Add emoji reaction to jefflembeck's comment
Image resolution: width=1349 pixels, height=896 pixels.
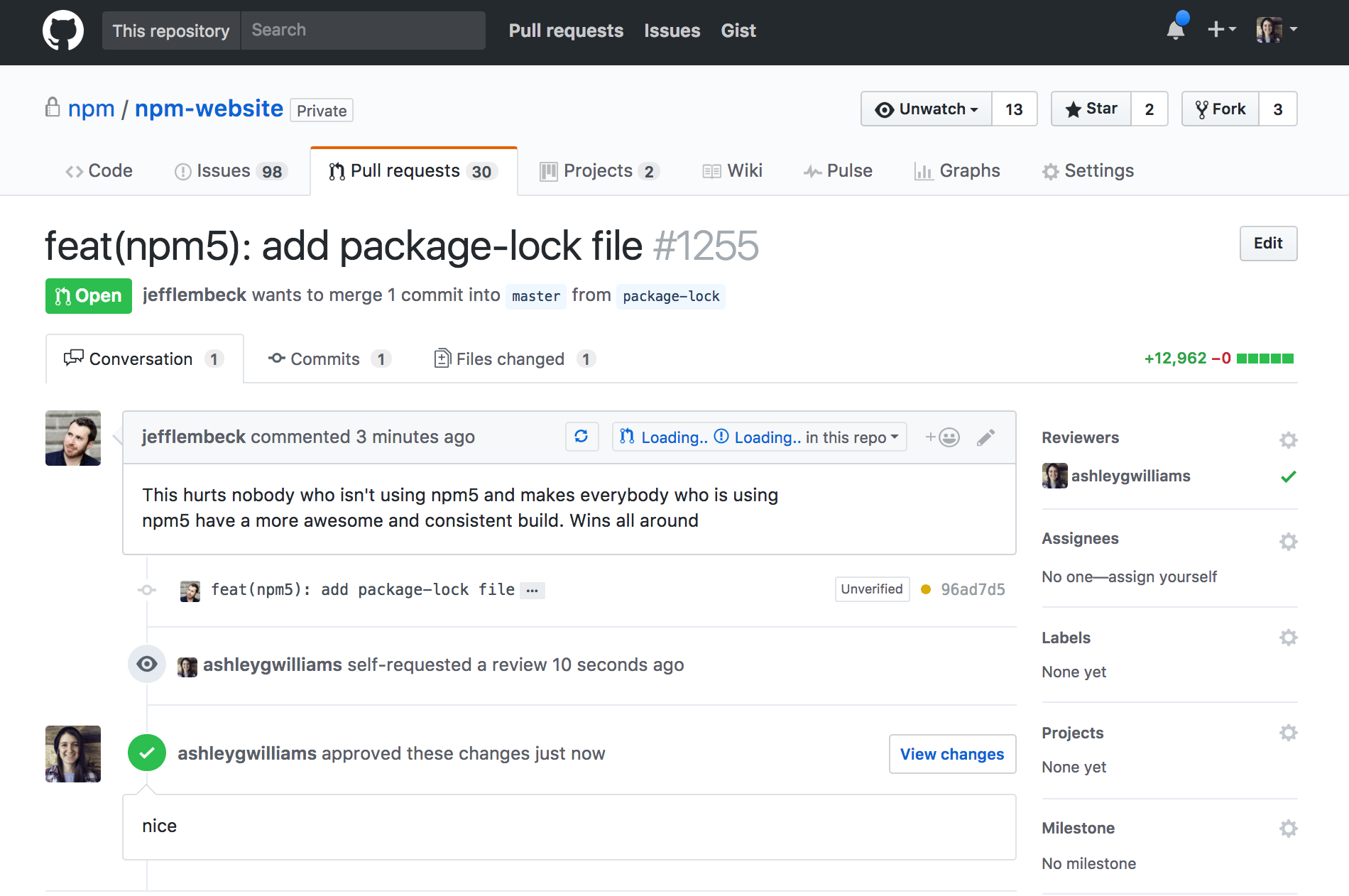943,437
